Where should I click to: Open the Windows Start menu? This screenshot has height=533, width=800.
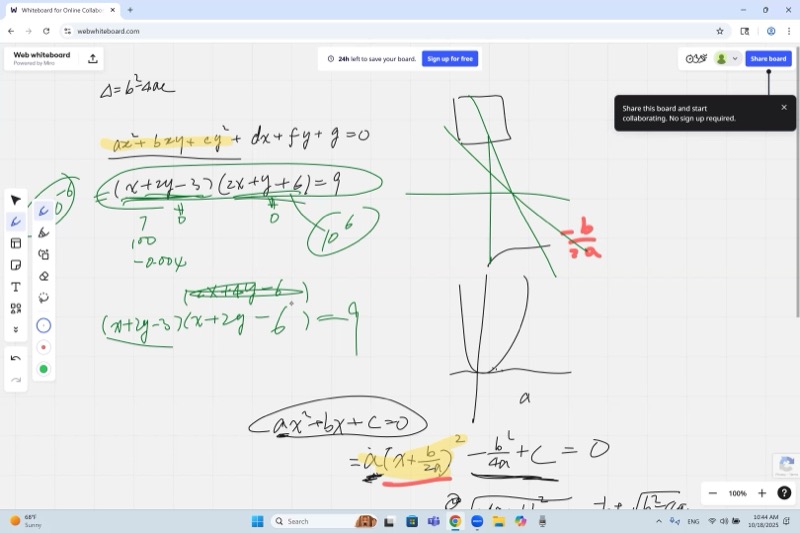click(x=257, y=521)
